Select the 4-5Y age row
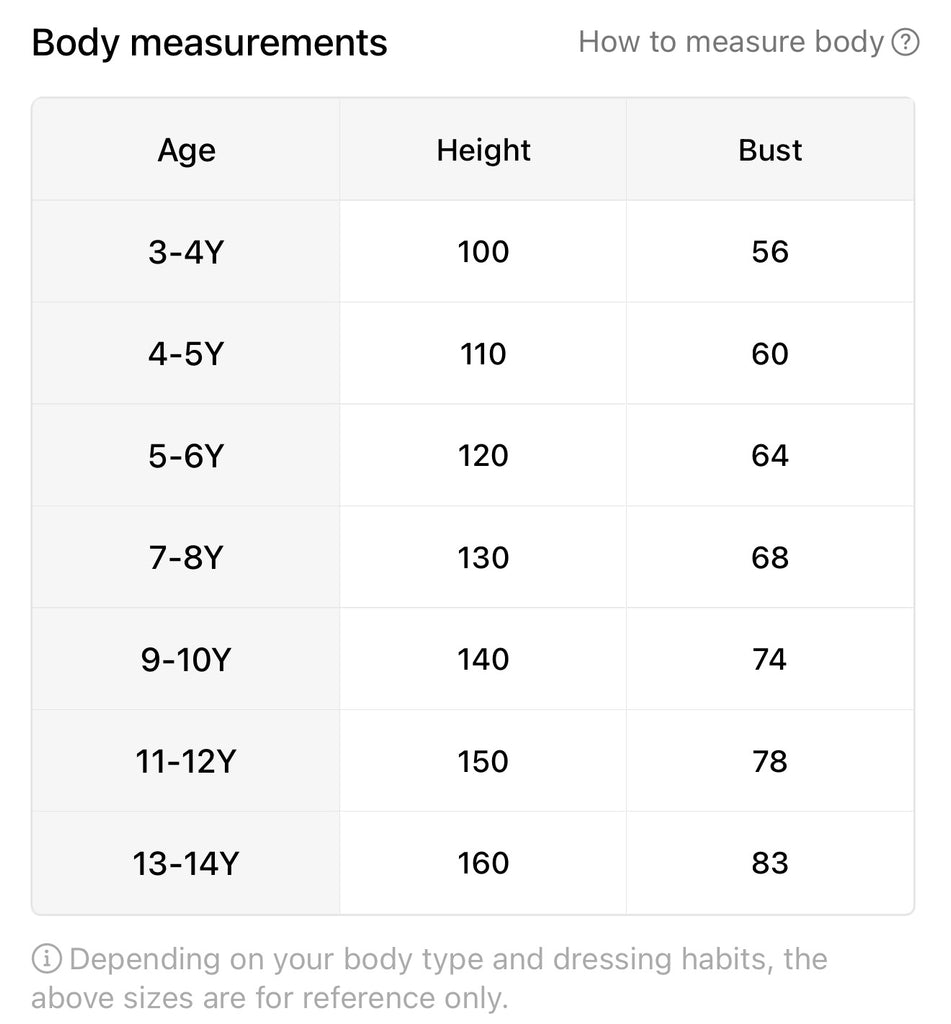This screenshot has width=951, height=1024. tap(186, 354)
